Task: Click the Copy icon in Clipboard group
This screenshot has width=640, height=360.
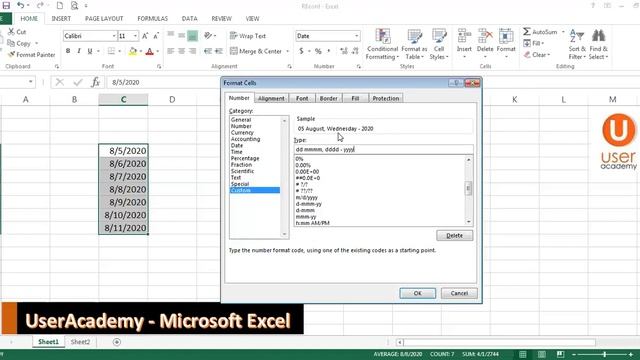Action: [x=11, y=43]
